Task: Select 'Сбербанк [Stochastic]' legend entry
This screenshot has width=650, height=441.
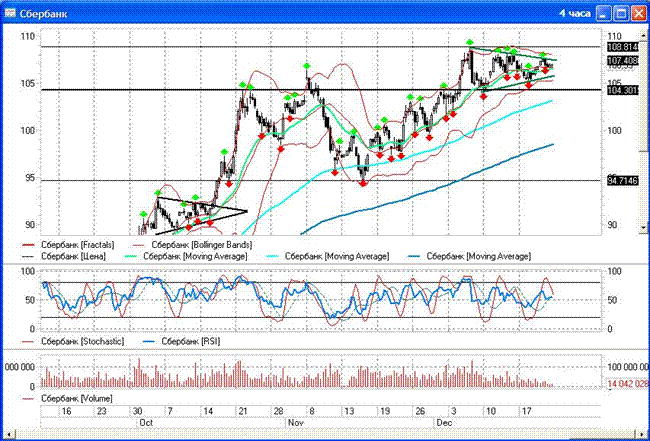Action: point(72,341)
